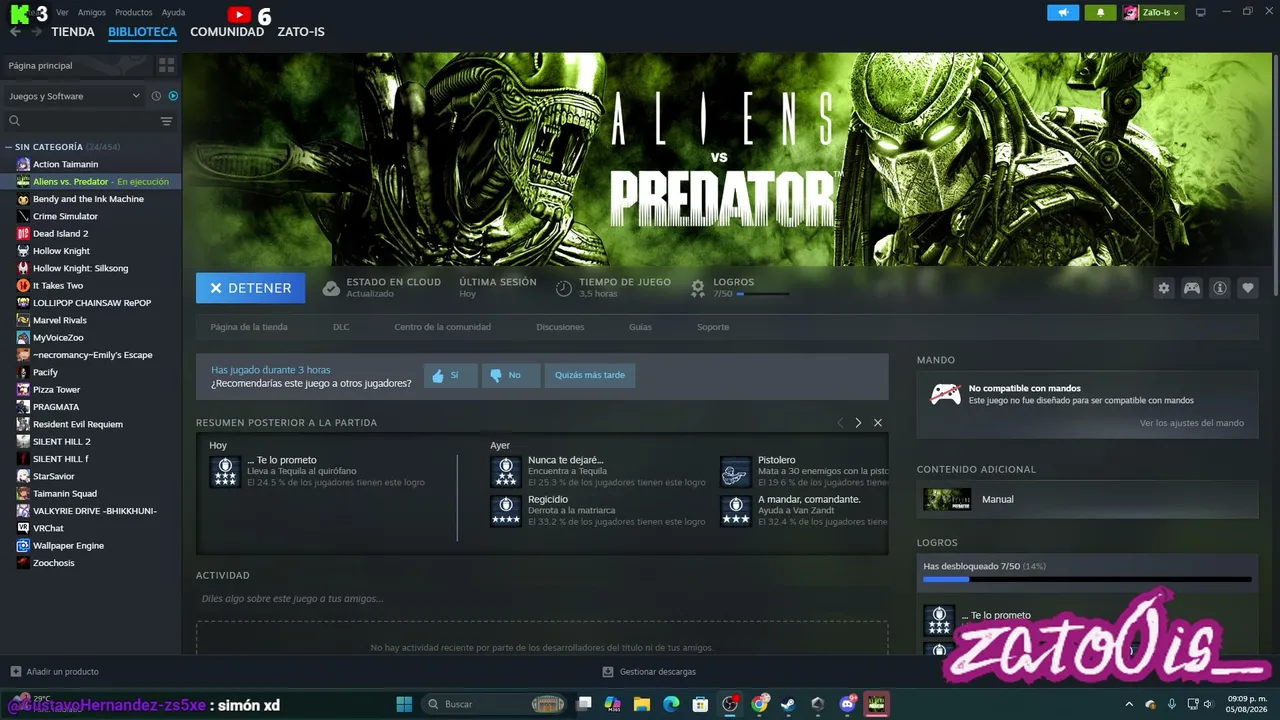The width and height of the screenshot is (1280, 720).
Task: Click the achievements gear-trophy icon
Action: (x=698, y=288)
